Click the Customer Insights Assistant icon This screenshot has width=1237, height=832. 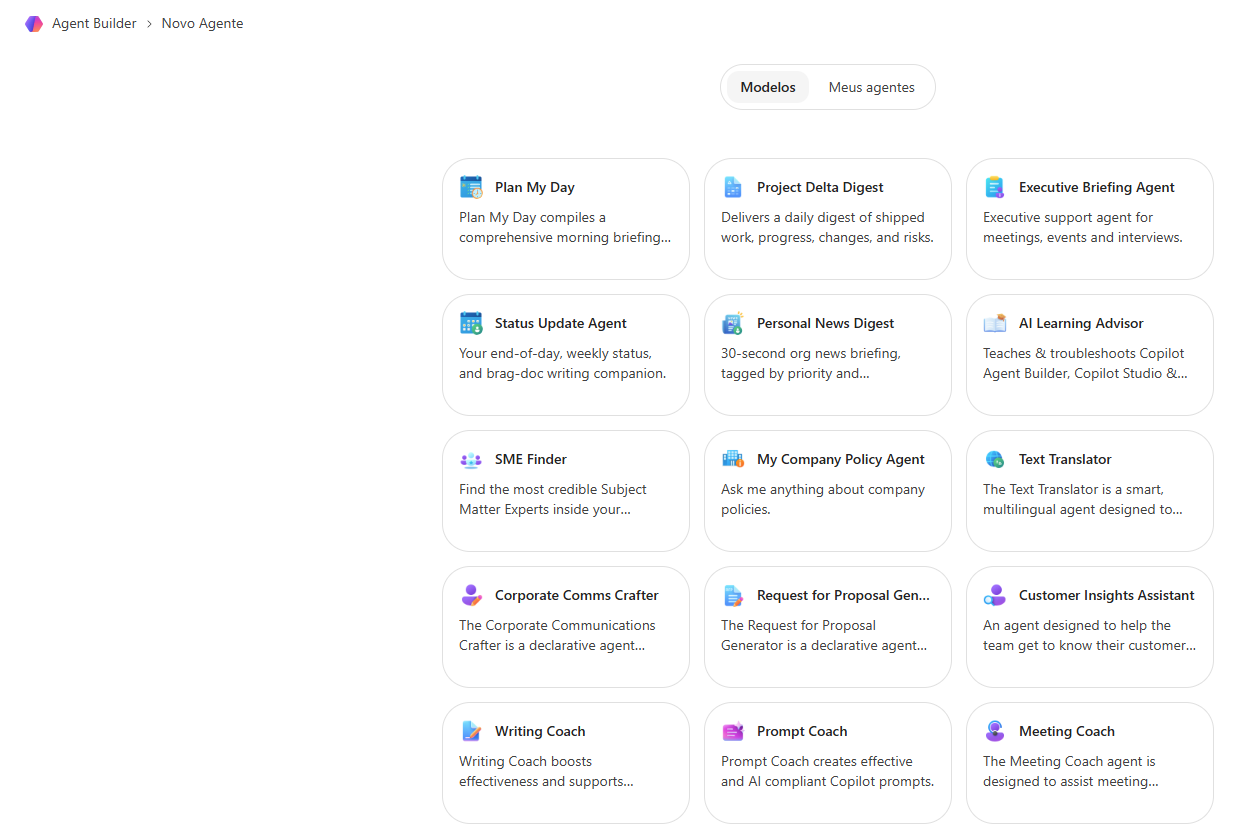point(995,595)
